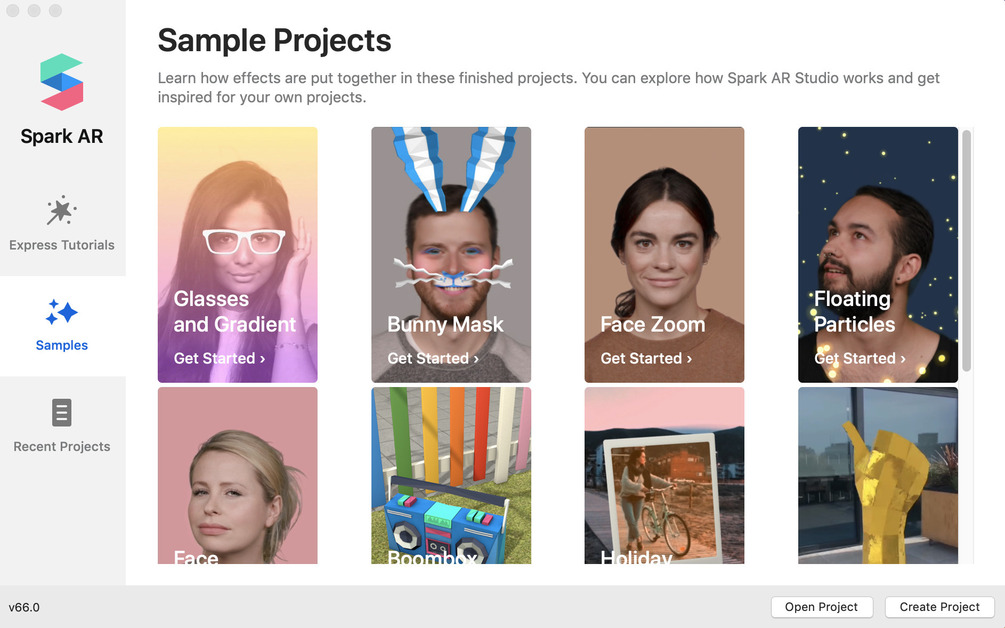Get started with Glasses and Gradient
This screenshot has height=628, width=1005.
[x=219, y=358]
